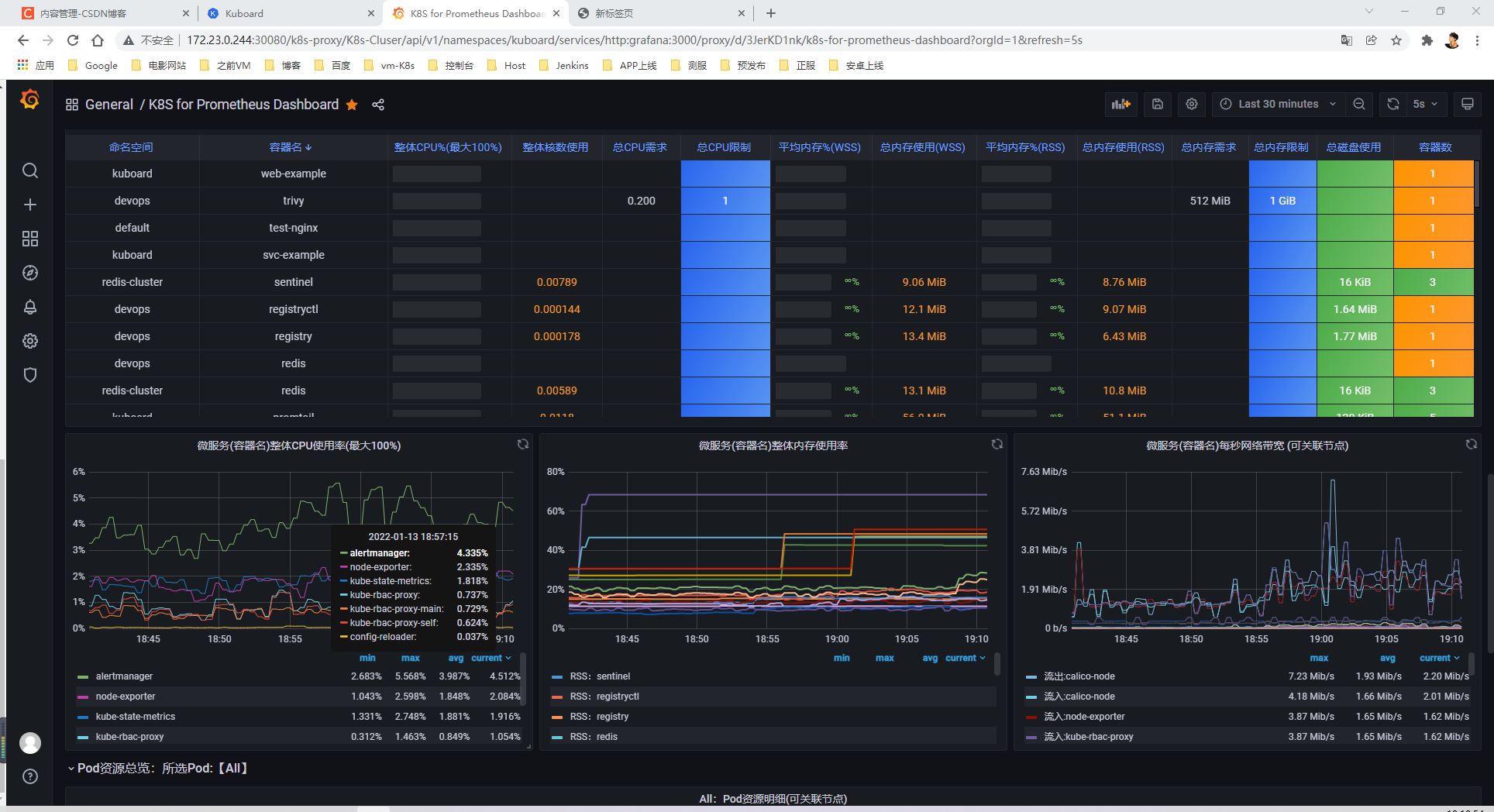
Task: Refresh the dashboard now
Action: point(1393,104)
